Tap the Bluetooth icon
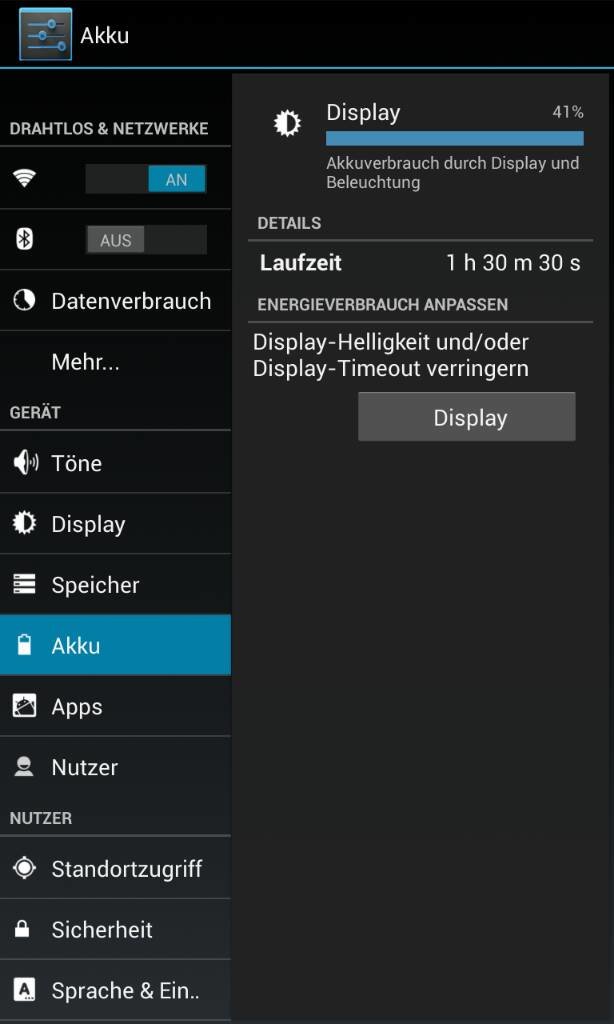The height and width of the screenshot is (1024, 614). [x=24, y=240]
